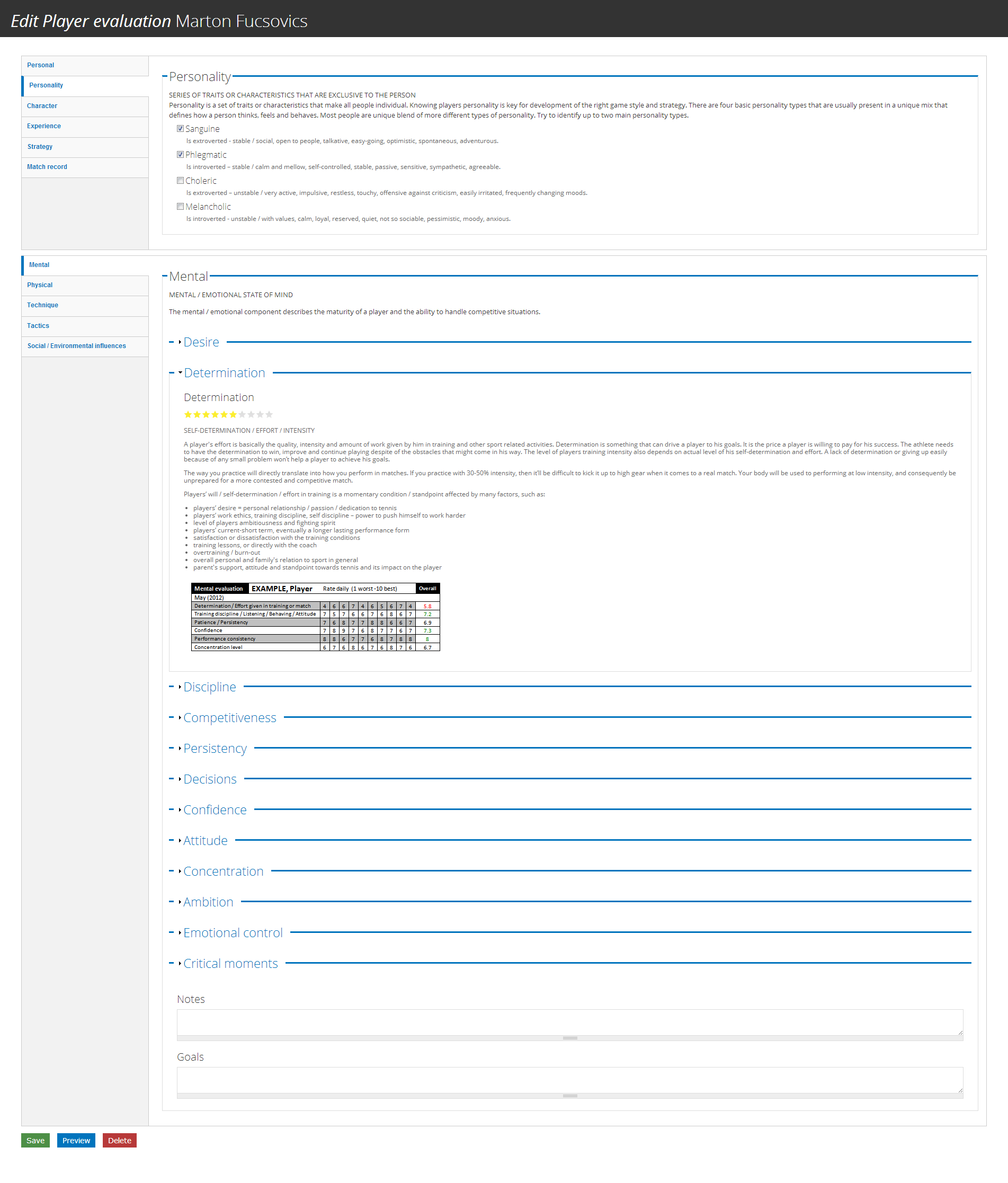Check the Melancholic personality checkbox
The height and width of the screenshot is (1183, 1008).
pyautogui.click(x=181, y=206)
